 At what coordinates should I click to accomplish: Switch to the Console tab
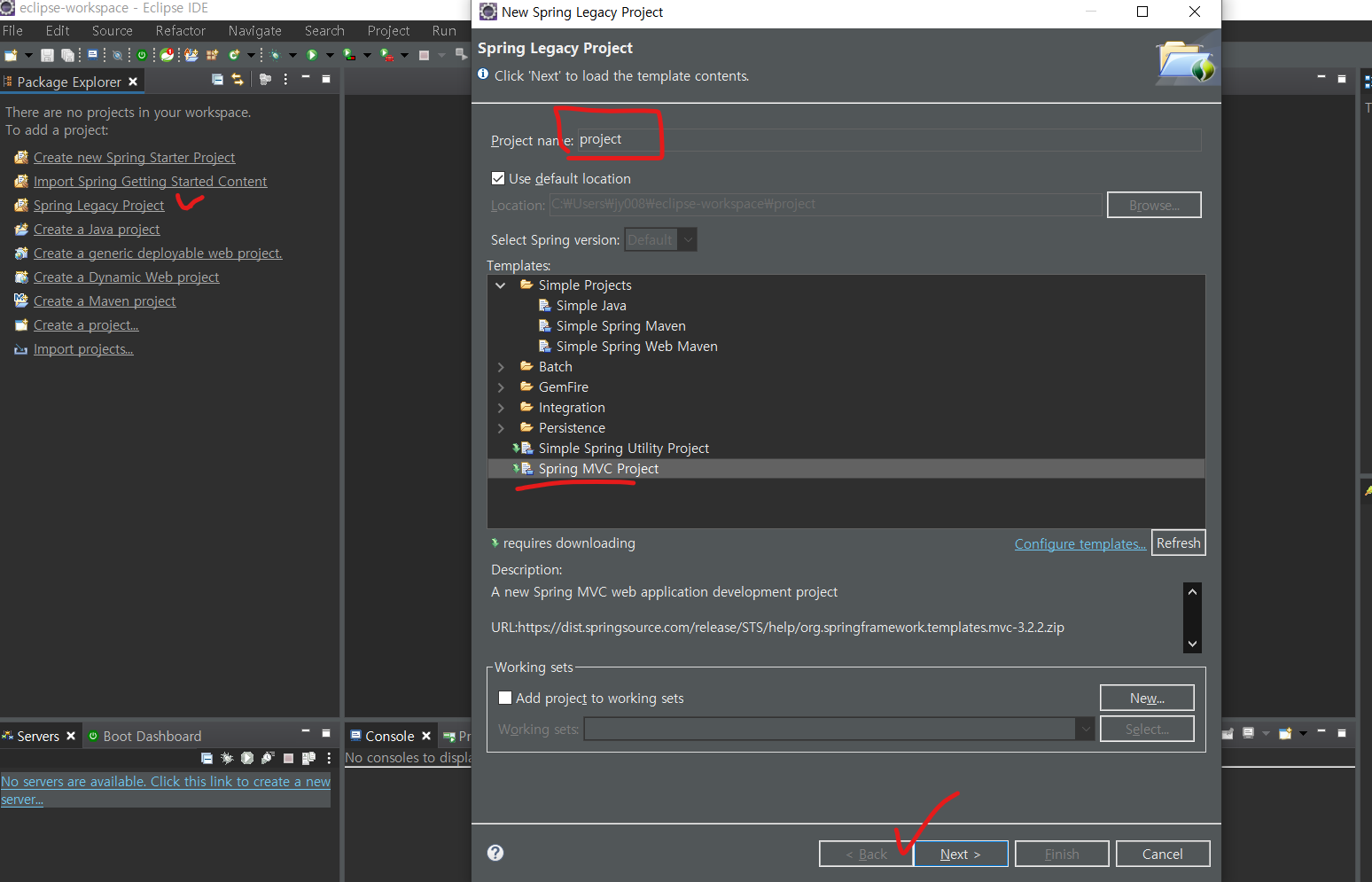pyautogui.click(x=390, y=736)
